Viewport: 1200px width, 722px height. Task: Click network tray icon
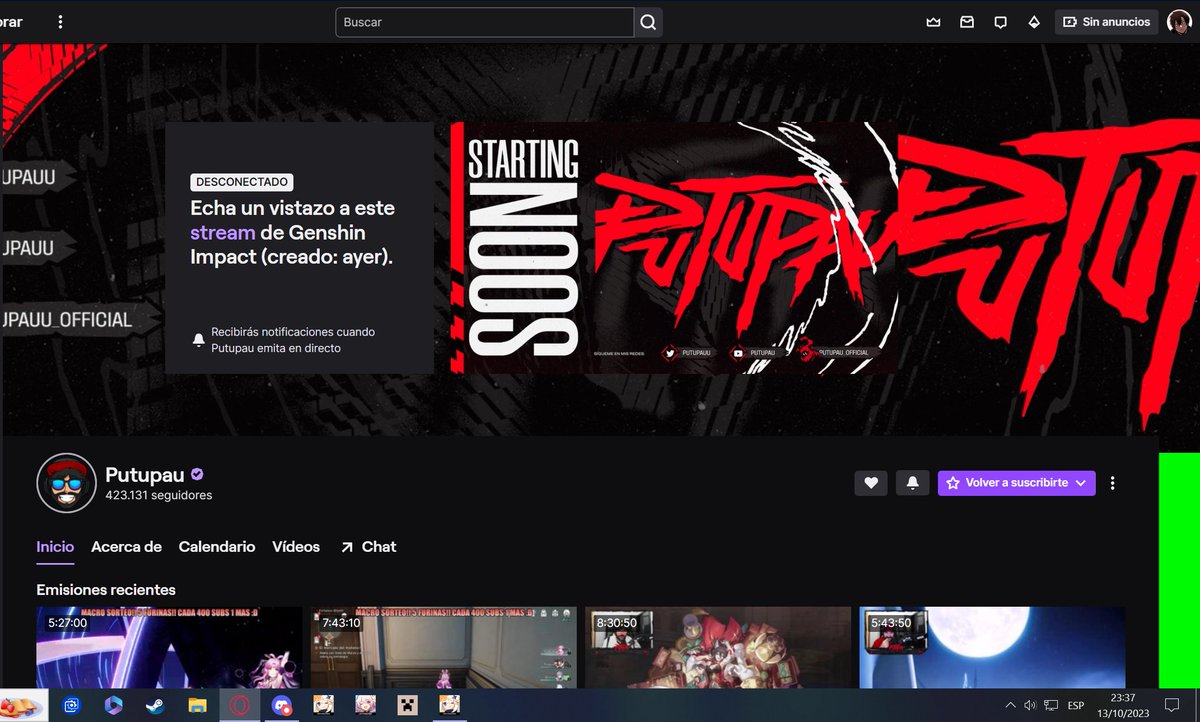[x=1049, y=705]
